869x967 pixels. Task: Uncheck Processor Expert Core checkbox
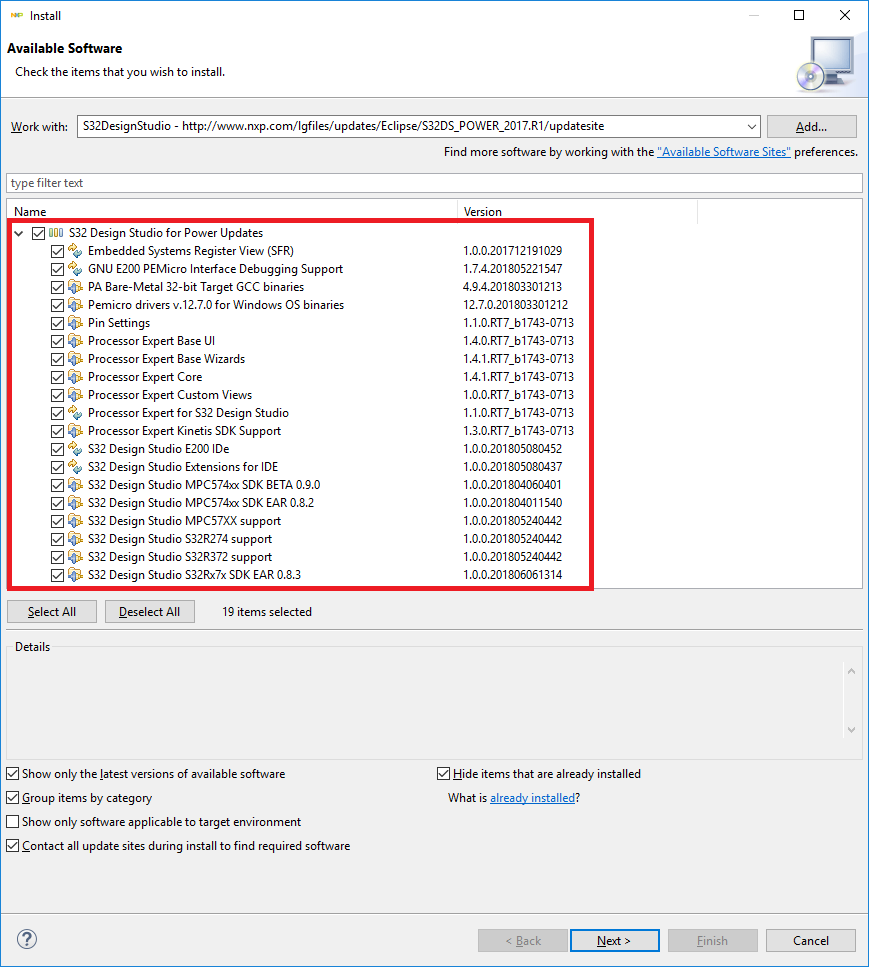(57, 377)
